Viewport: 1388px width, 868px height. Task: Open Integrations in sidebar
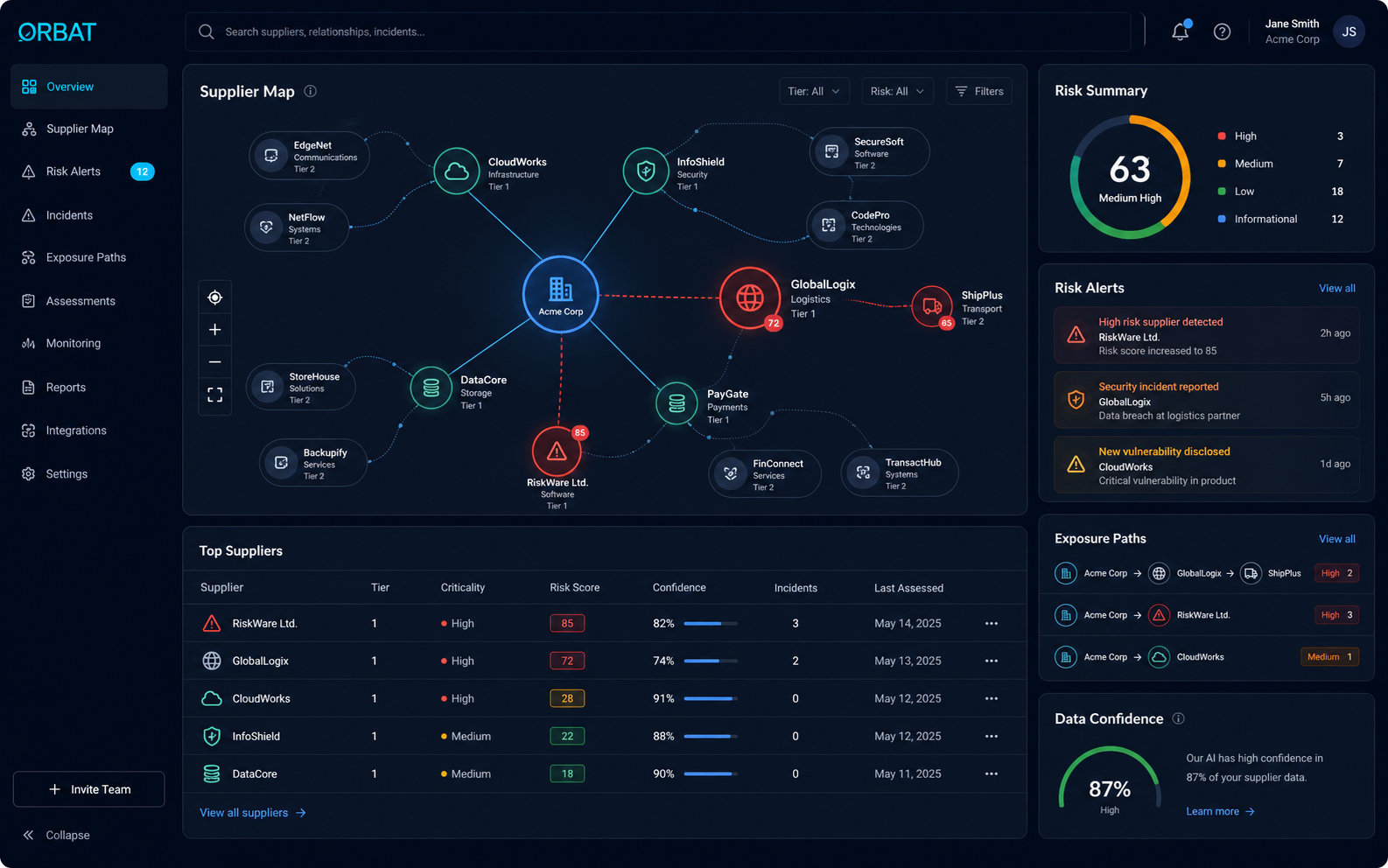coord(89,430)
